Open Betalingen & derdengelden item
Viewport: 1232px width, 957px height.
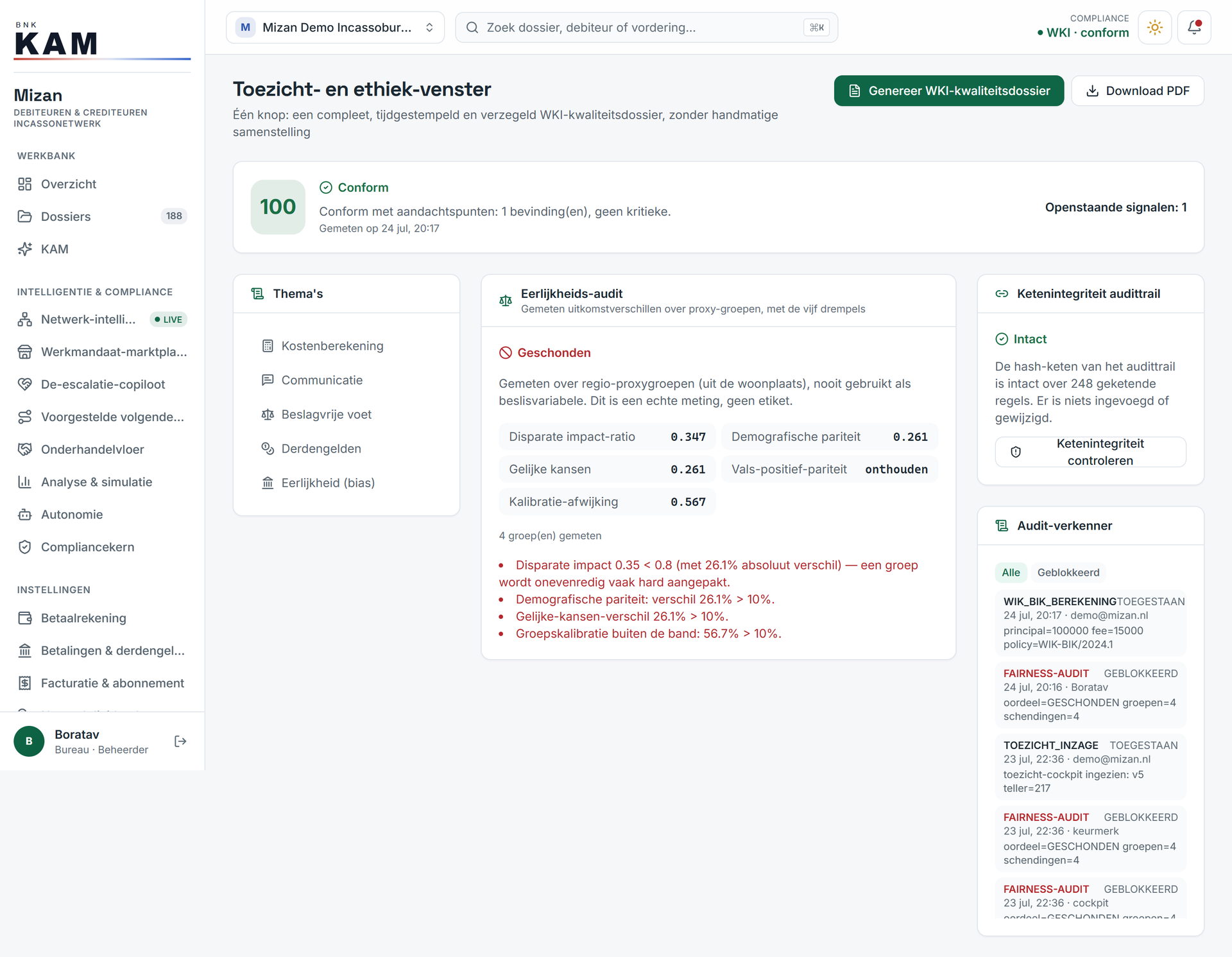(102, 651)
